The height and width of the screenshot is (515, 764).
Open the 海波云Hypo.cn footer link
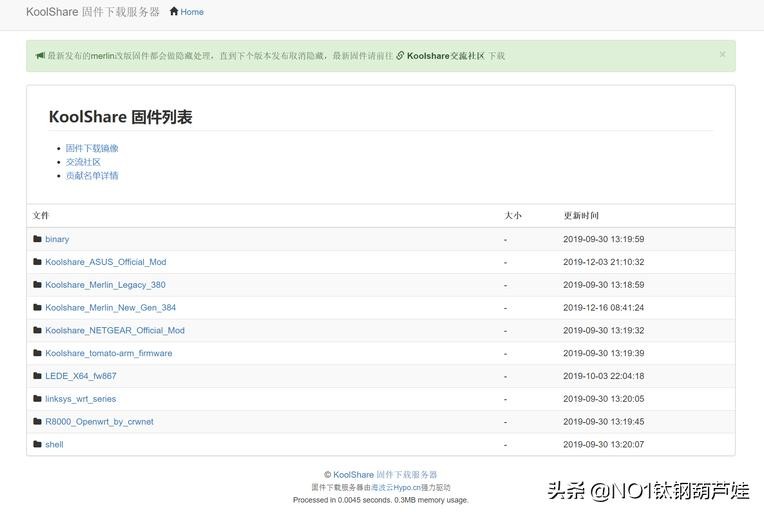(x=396, y=487)
